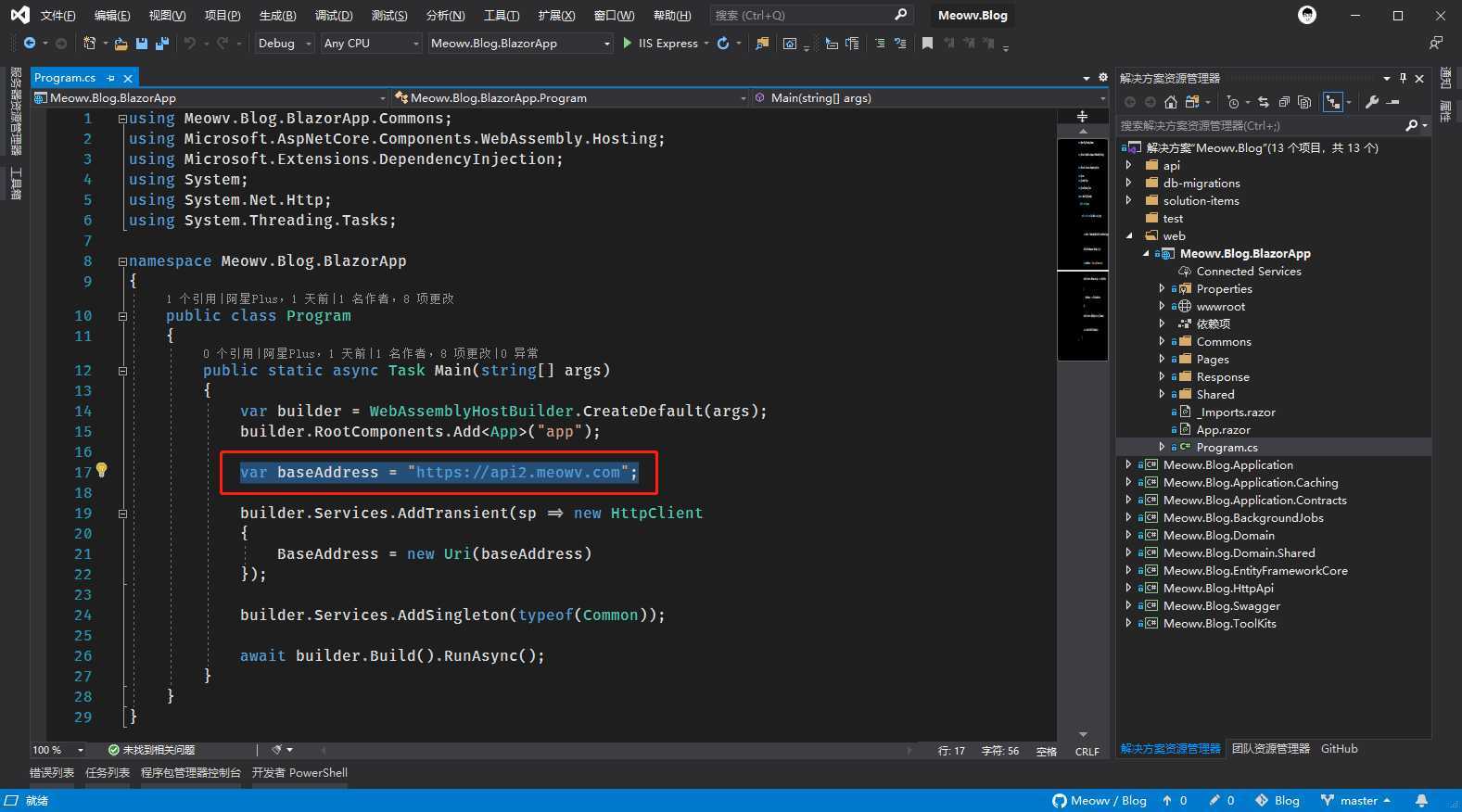Start debugging with IIS Express play button
This screenshot has height=812, width=1462.
tap(628, 44)
